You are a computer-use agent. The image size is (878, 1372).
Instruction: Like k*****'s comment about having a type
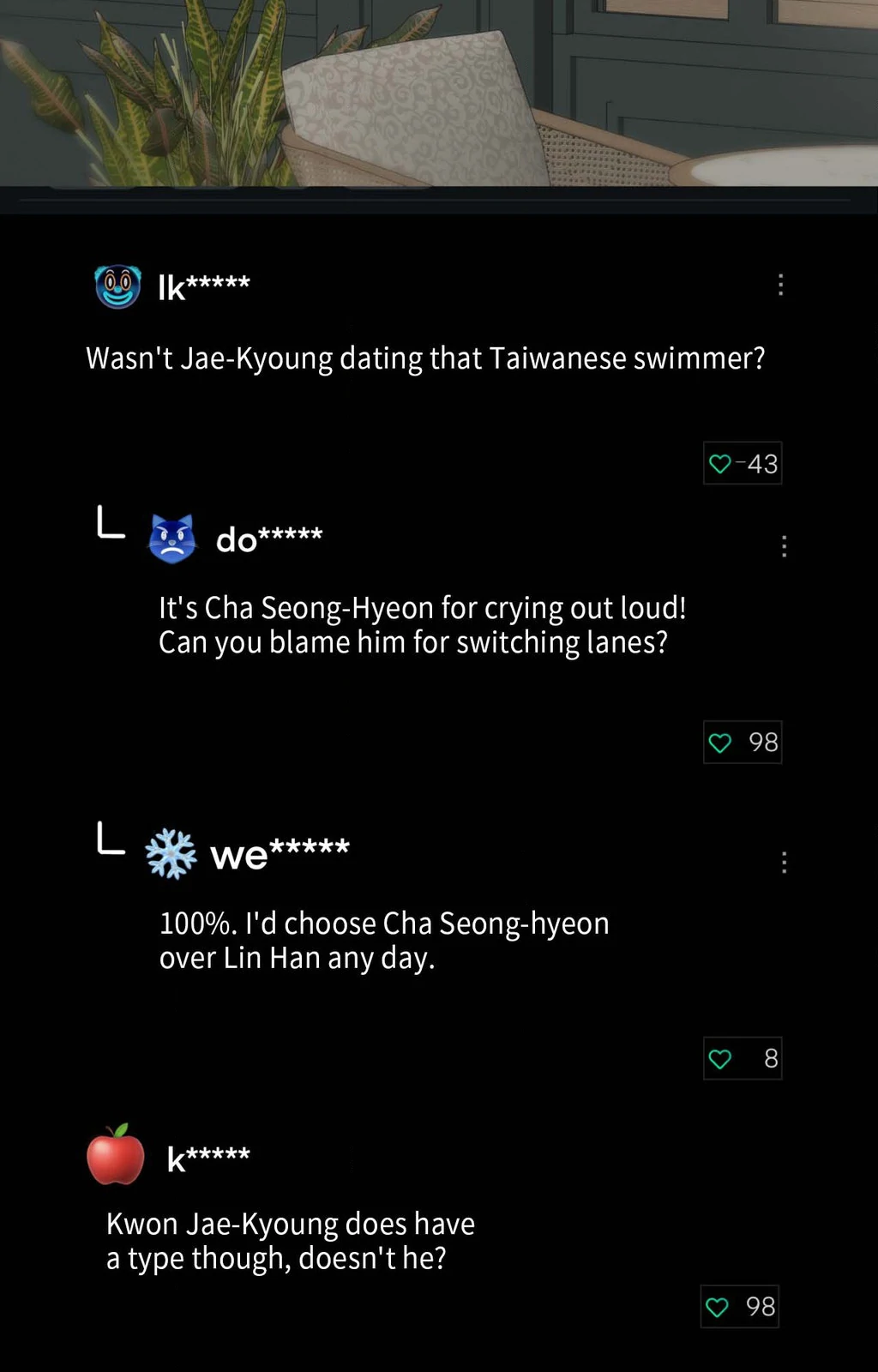tap(739, 1306)
